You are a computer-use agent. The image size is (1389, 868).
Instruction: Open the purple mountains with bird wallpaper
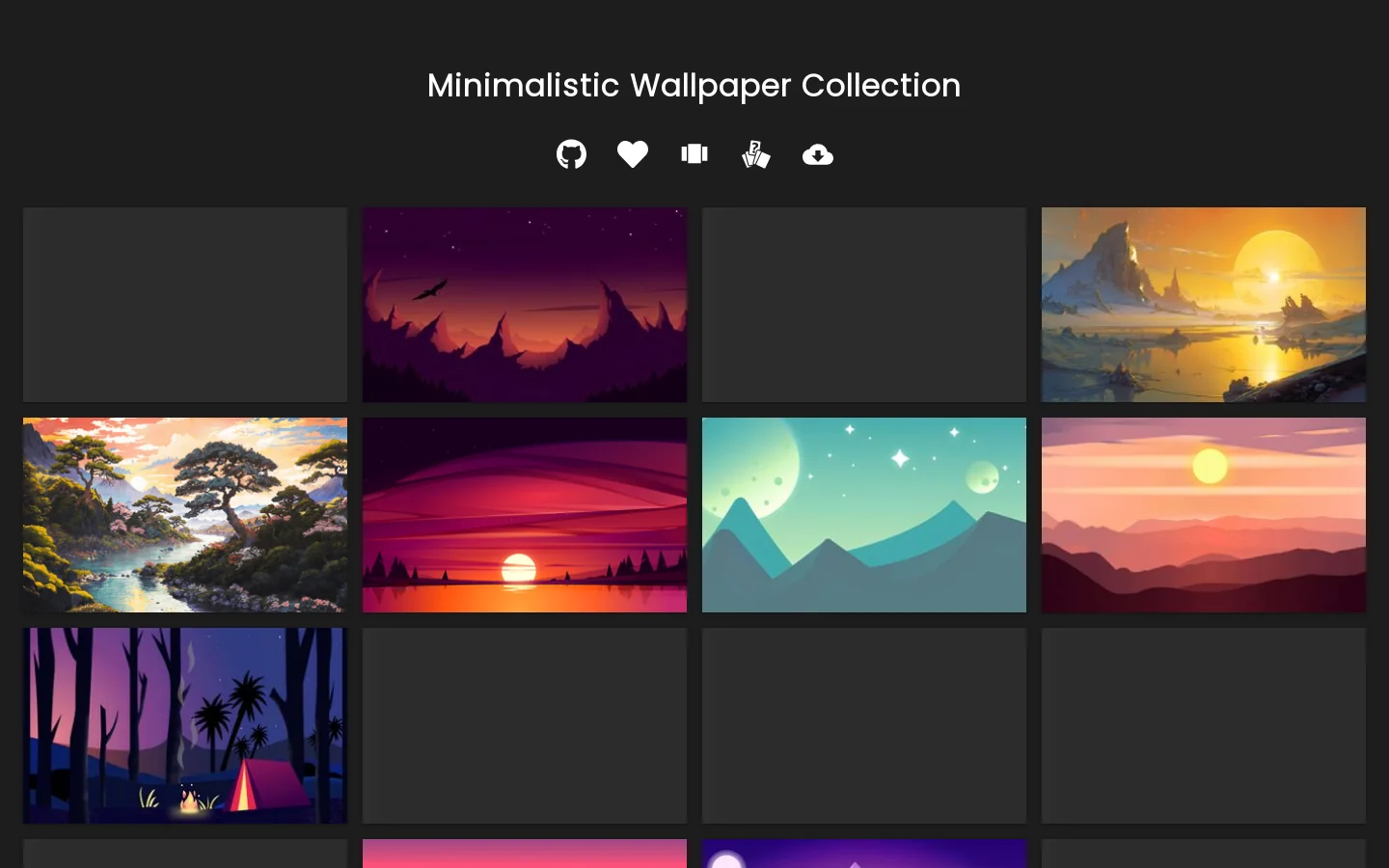(x=525, y=305)
